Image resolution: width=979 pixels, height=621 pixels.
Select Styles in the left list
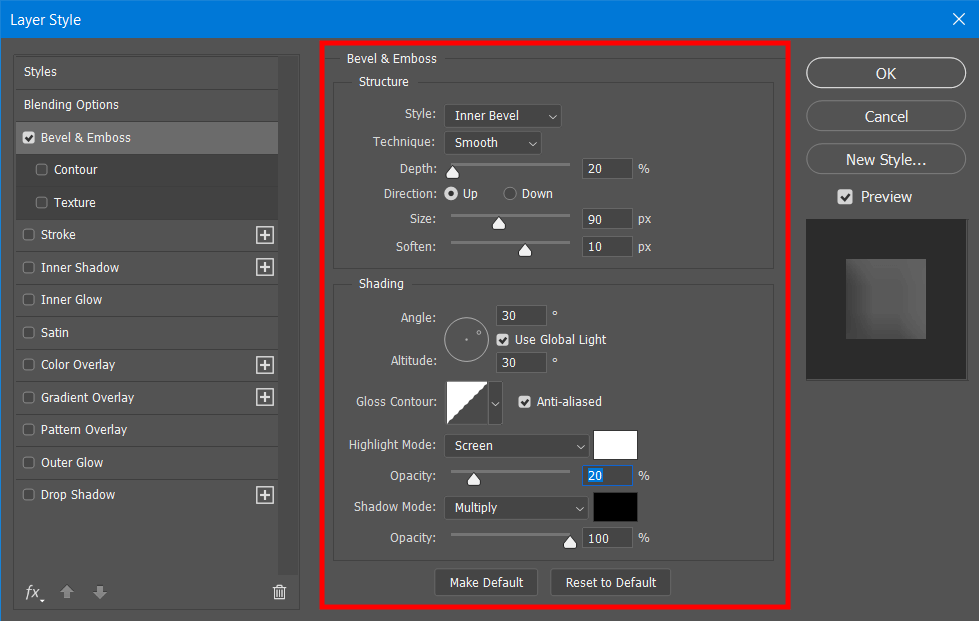(147, 72)
